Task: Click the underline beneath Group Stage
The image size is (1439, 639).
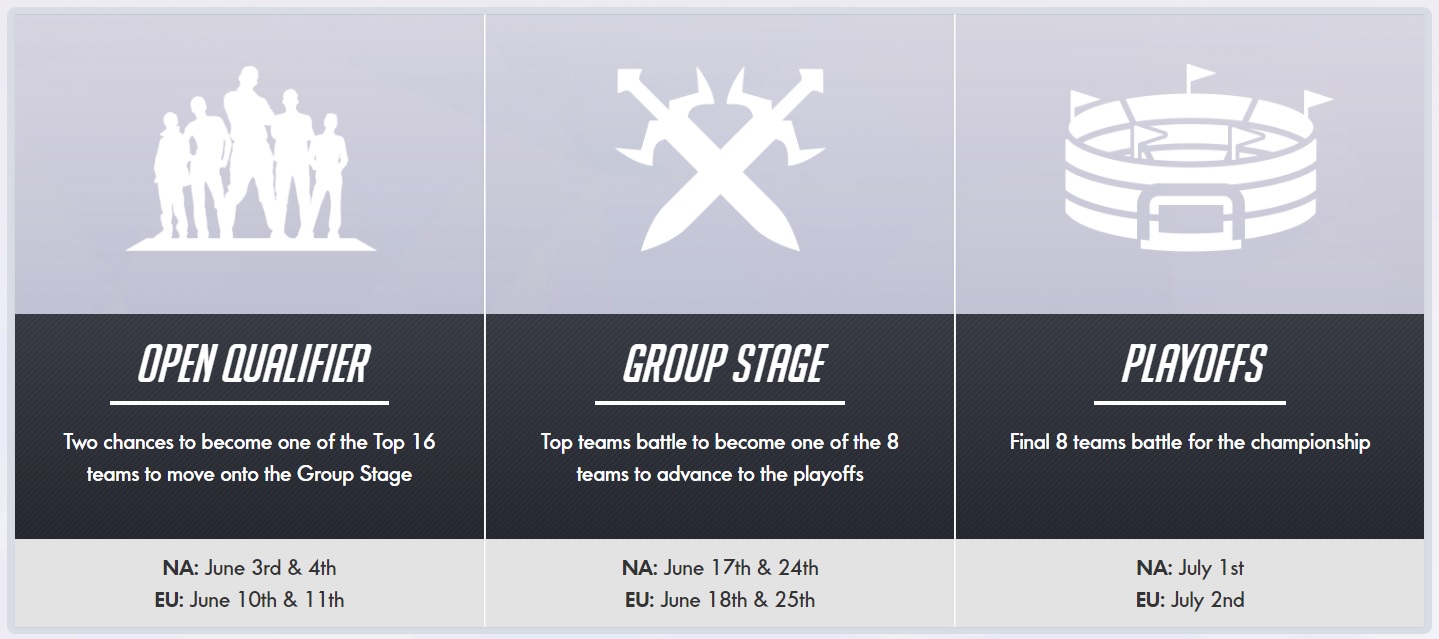Action: tap(720, 403)
